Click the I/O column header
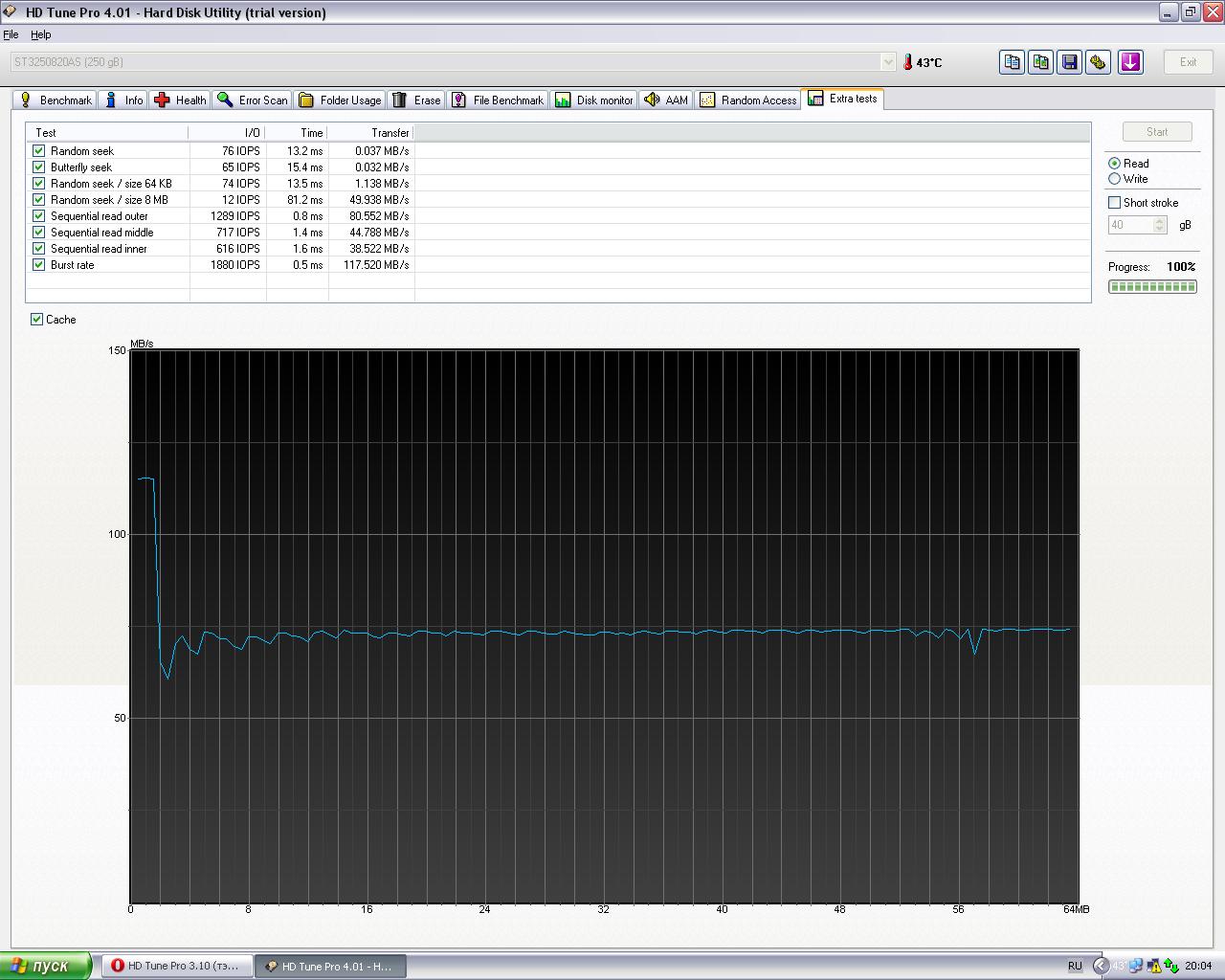Screen dimensions: 1225x980 click(227, 133)
